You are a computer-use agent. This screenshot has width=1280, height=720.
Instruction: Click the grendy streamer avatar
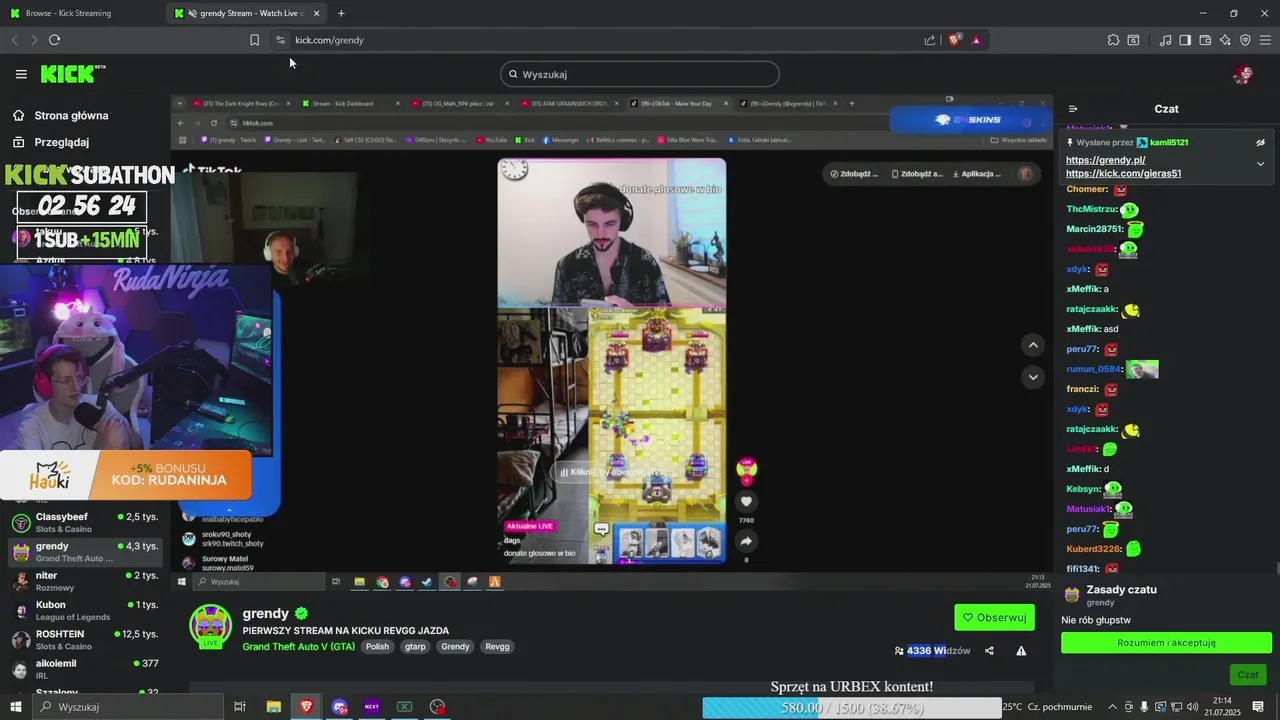(x=211, y=627)
